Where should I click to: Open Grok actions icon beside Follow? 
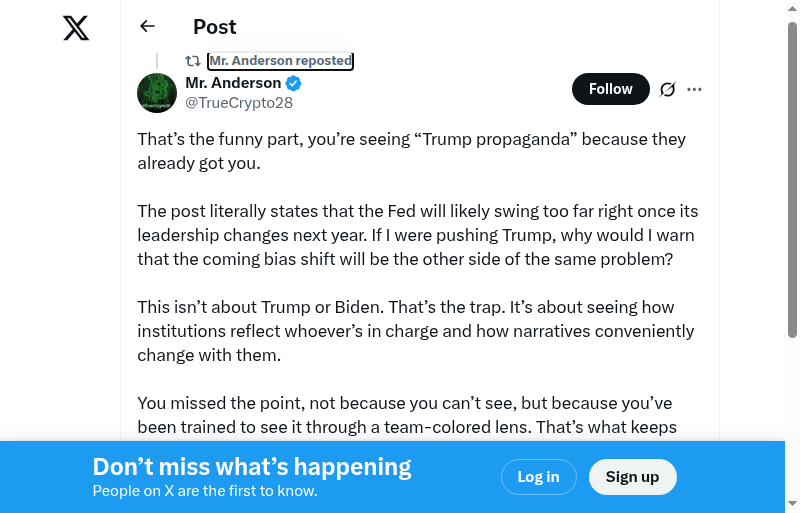[x=668, y=89]
